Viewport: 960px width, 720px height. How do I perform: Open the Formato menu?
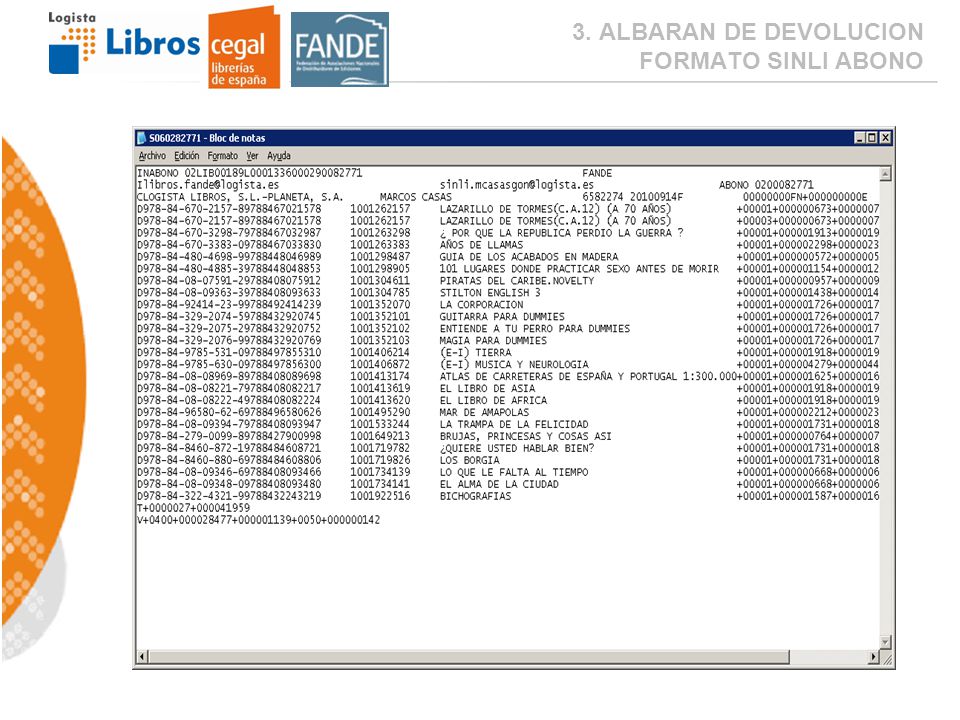tap(222, 156)
